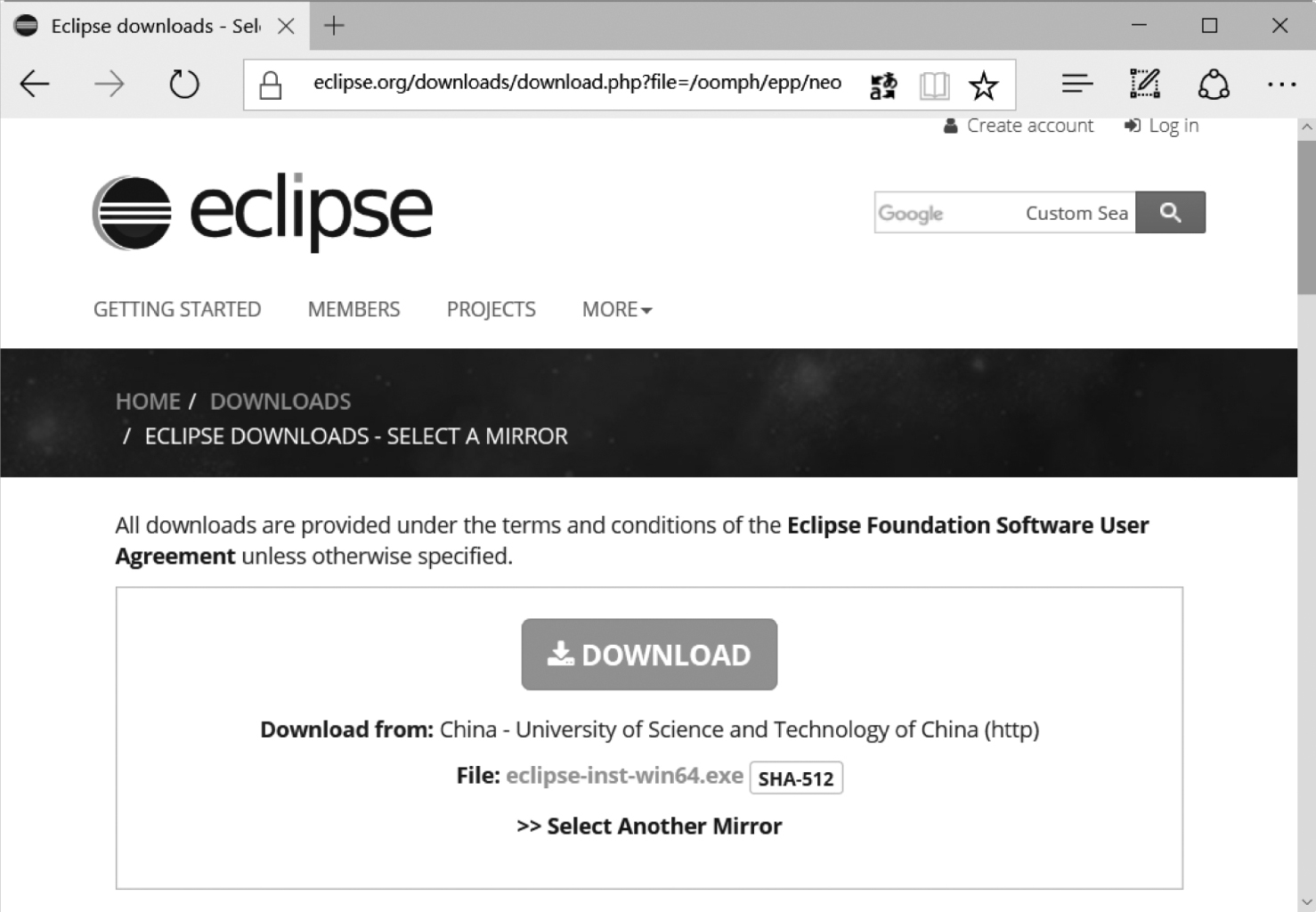
Task: Click the browser back arrow
Action: 35,85
